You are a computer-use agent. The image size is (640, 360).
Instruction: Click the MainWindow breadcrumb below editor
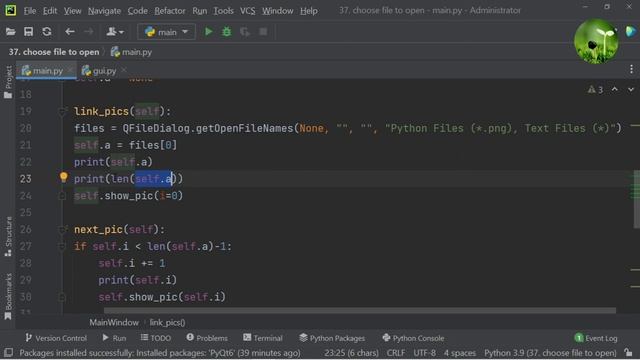coord(114,322)
